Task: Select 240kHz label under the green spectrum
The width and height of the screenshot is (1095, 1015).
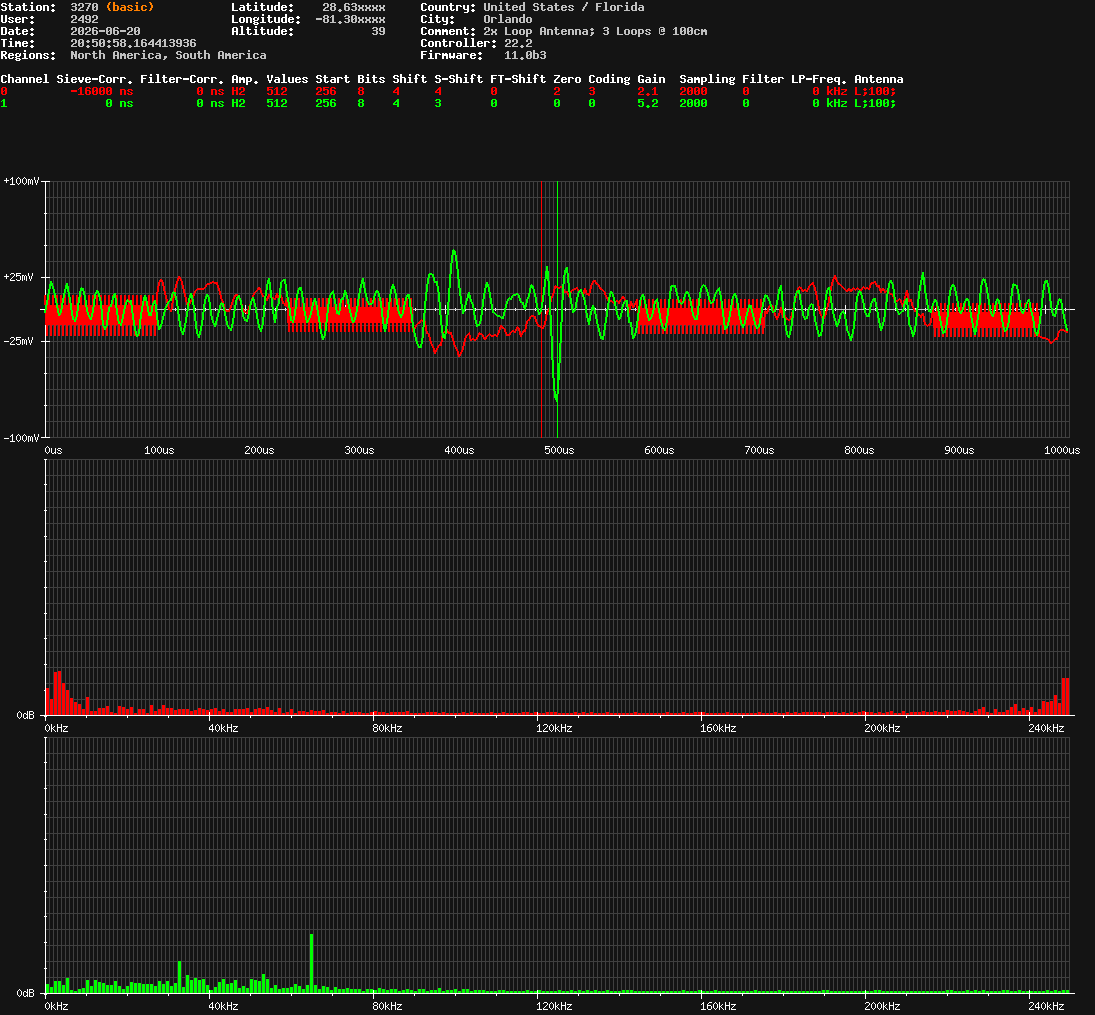Action: click(x=1046, y=1007)
